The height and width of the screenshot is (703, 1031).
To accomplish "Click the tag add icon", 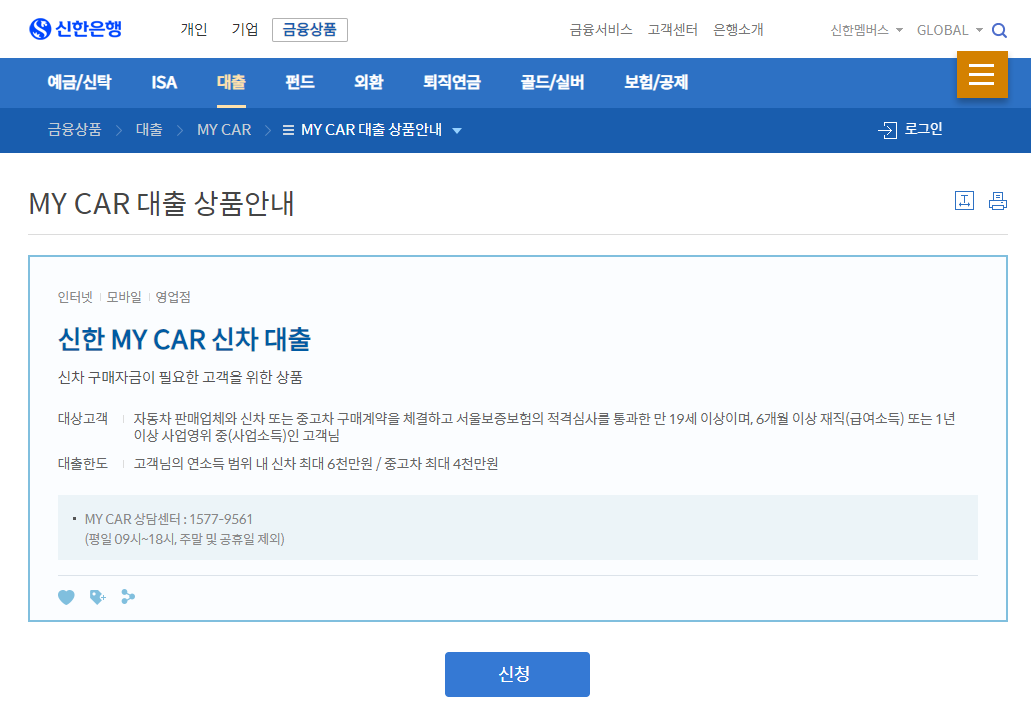I will click(x=97, y=596).
